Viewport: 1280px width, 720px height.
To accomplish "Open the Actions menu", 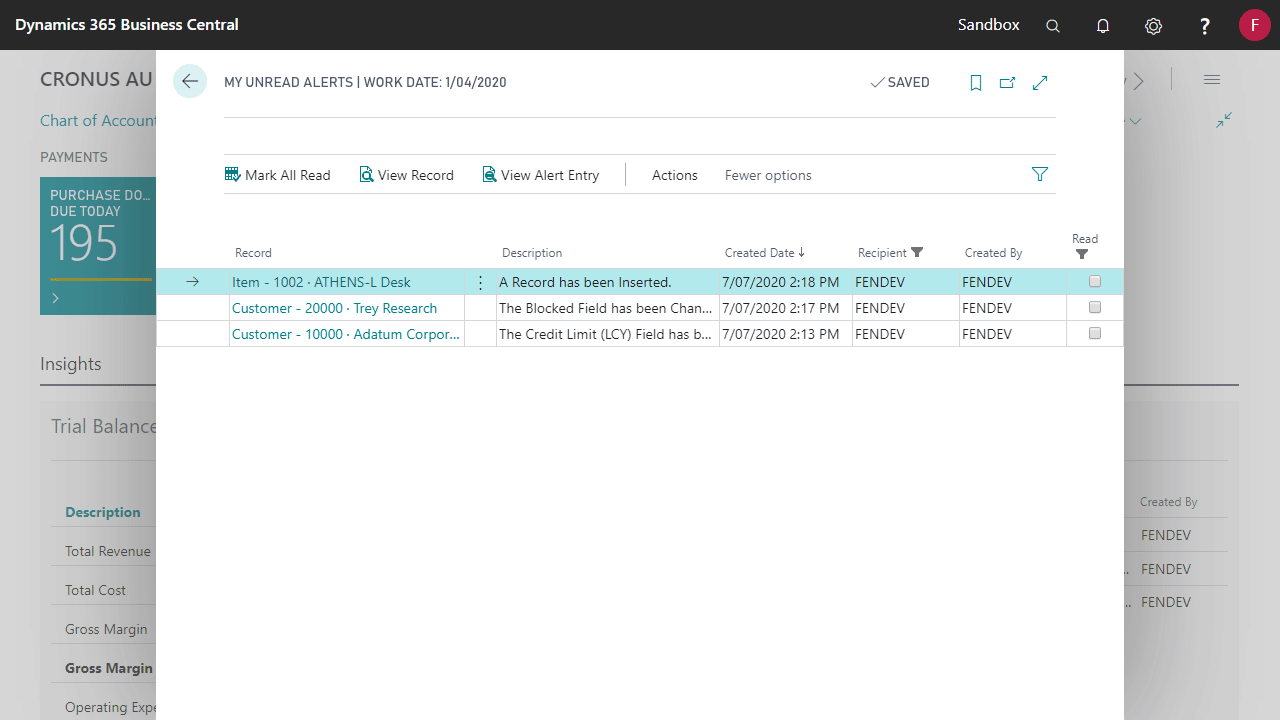I will (x=675, y=175).
